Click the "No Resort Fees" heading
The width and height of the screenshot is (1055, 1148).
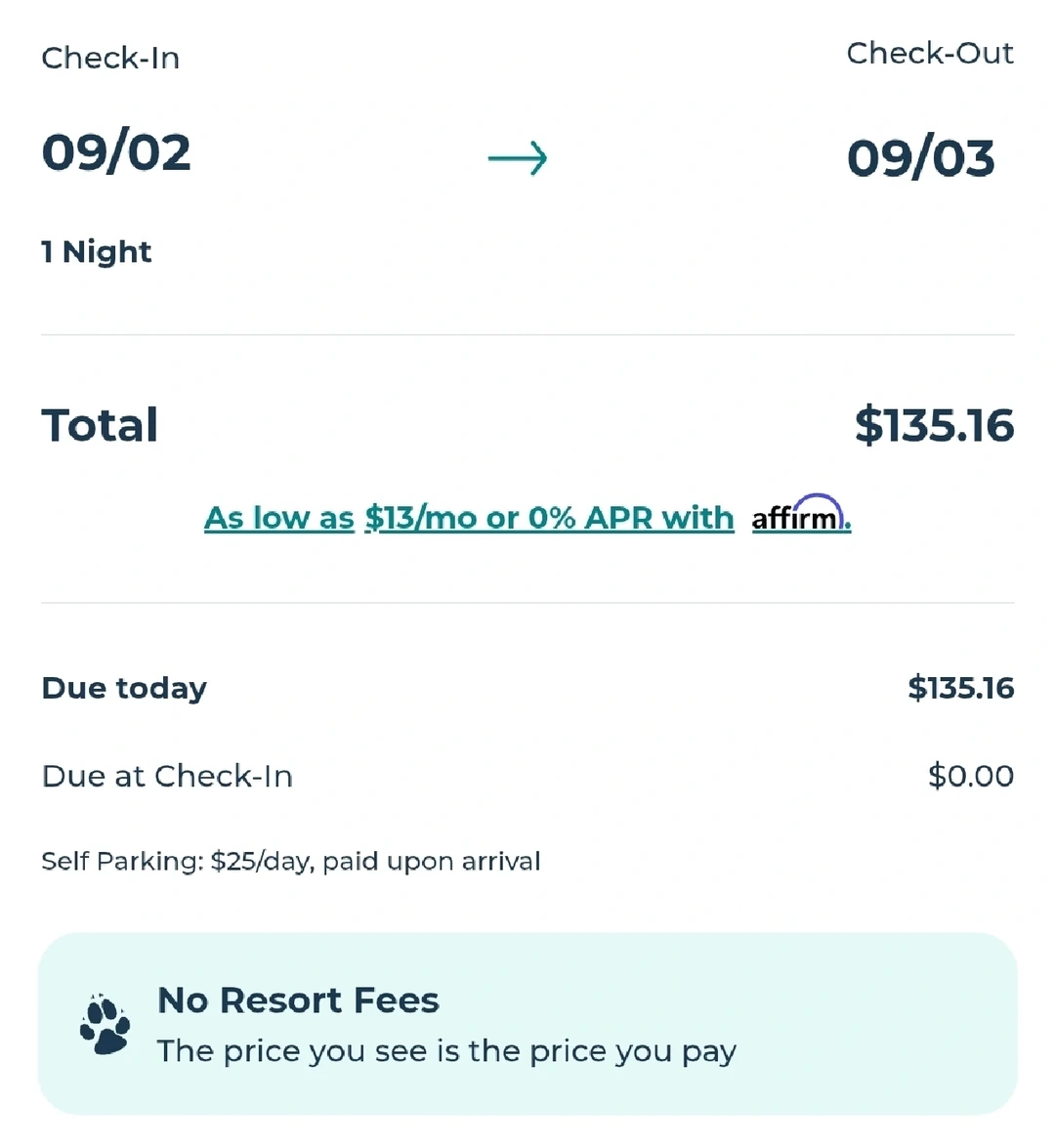(x=298, y=999)
